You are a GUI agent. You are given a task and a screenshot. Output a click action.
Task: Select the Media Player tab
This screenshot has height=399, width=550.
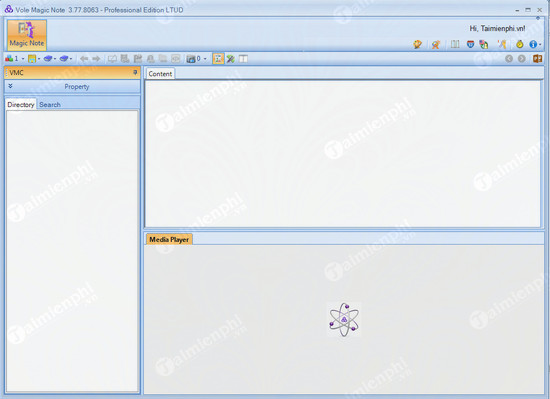169,239
